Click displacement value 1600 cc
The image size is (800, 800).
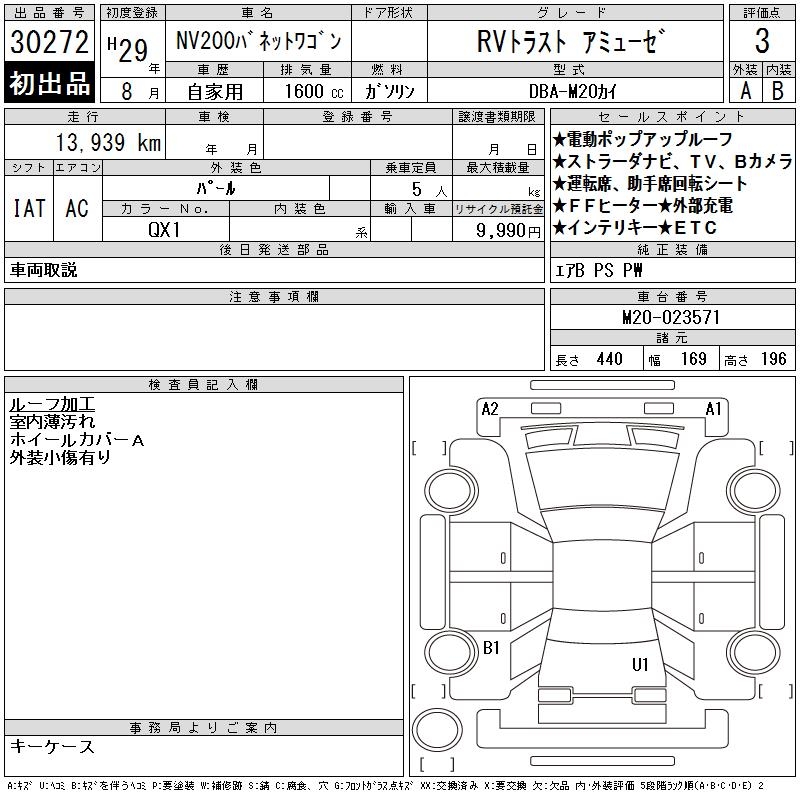314,91
